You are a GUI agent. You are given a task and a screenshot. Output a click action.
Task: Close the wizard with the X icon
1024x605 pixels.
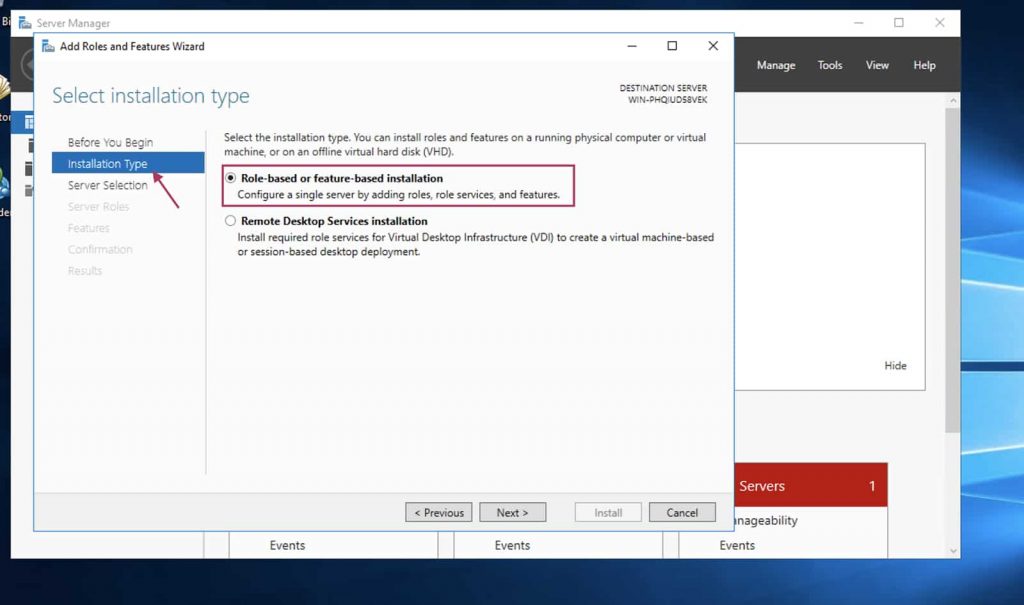point(713,46)
